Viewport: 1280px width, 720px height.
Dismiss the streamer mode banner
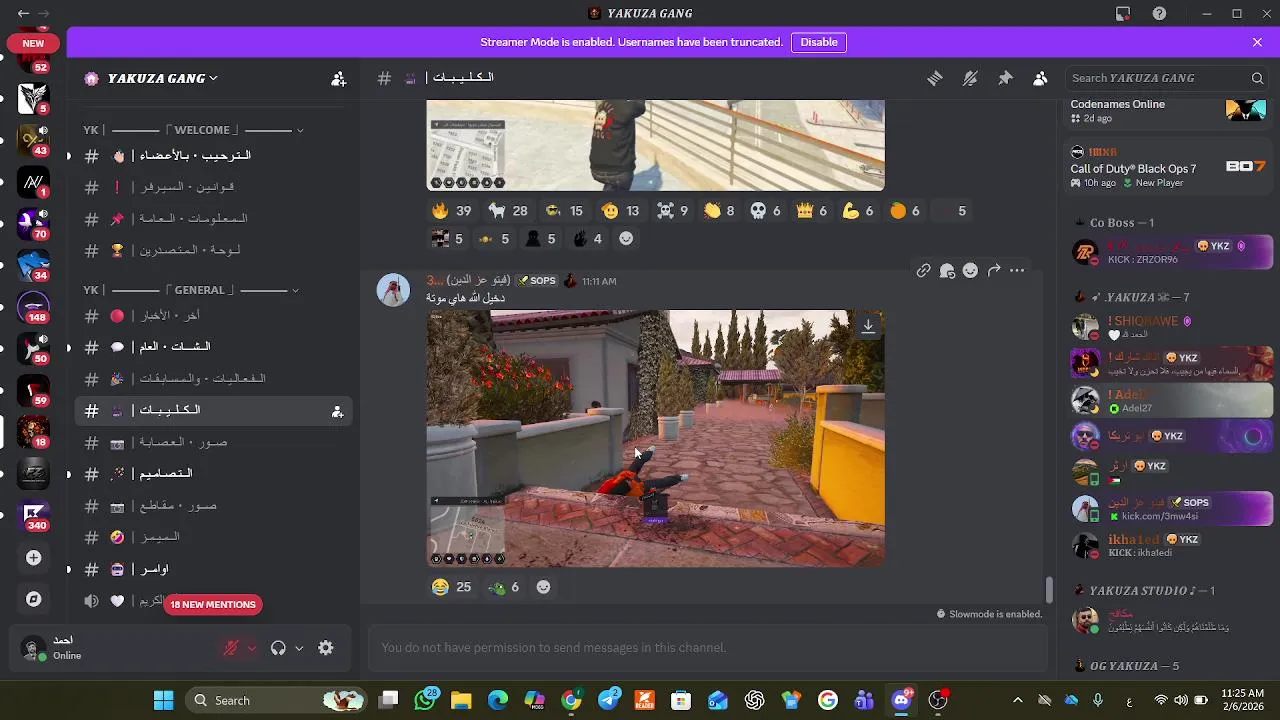tap(1257, 42)
